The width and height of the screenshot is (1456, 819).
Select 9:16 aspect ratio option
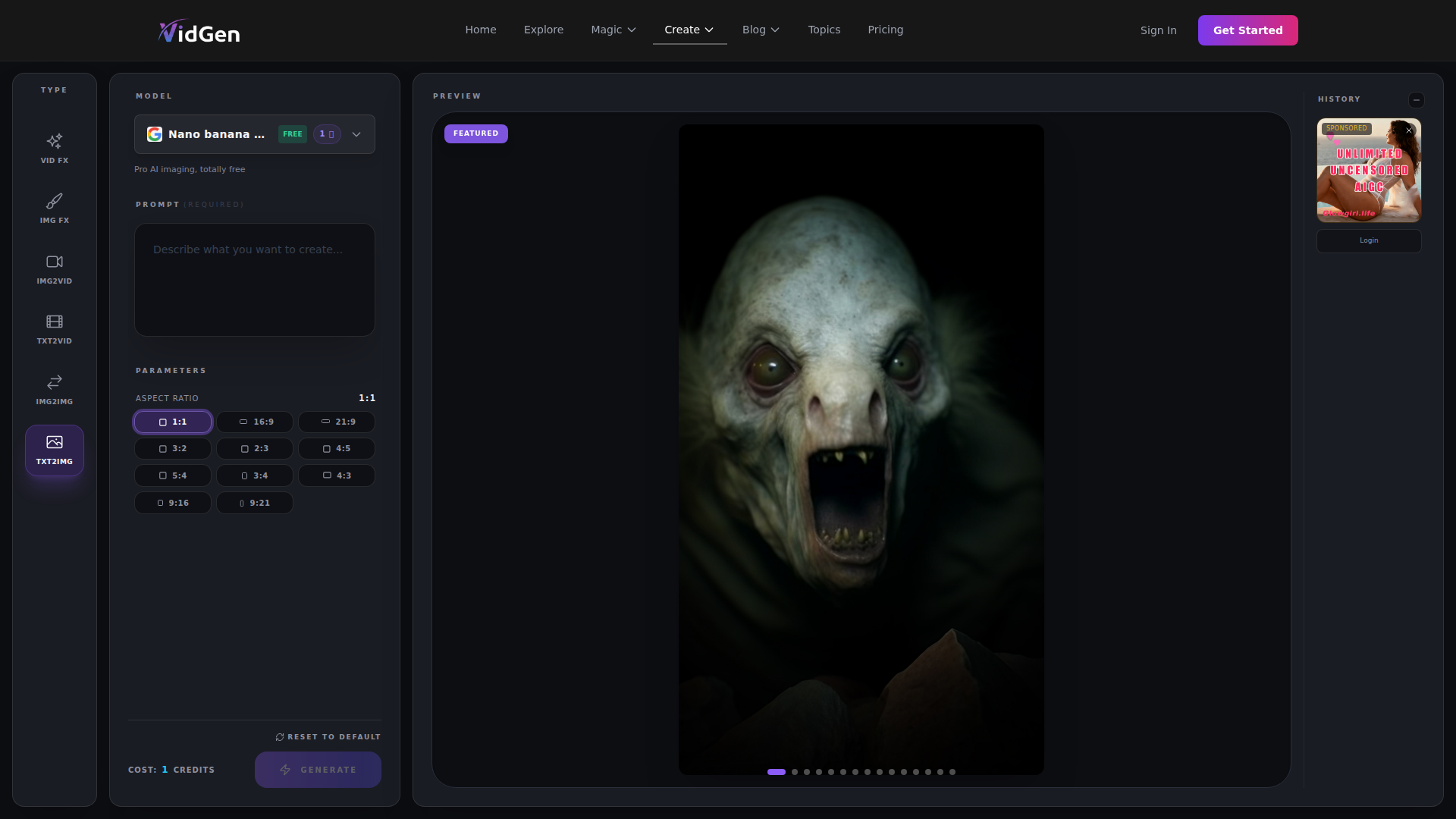point(173,503)
